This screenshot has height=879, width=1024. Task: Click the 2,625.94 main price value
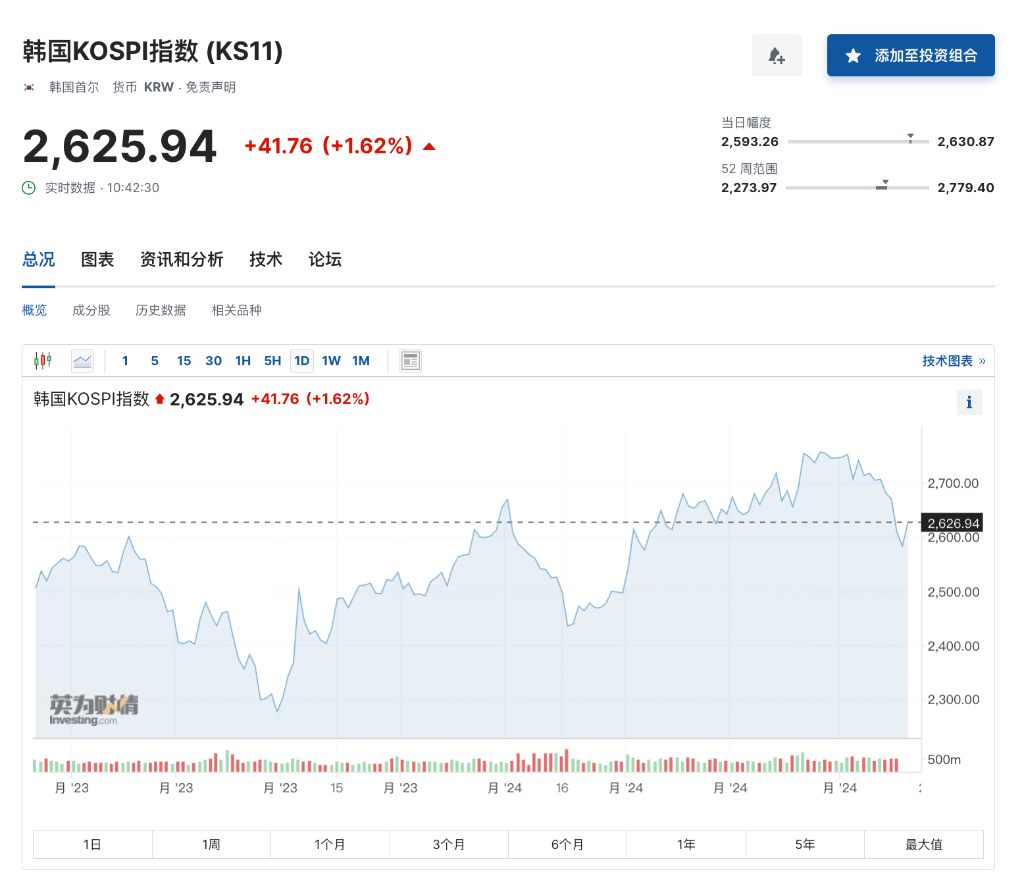120,146
